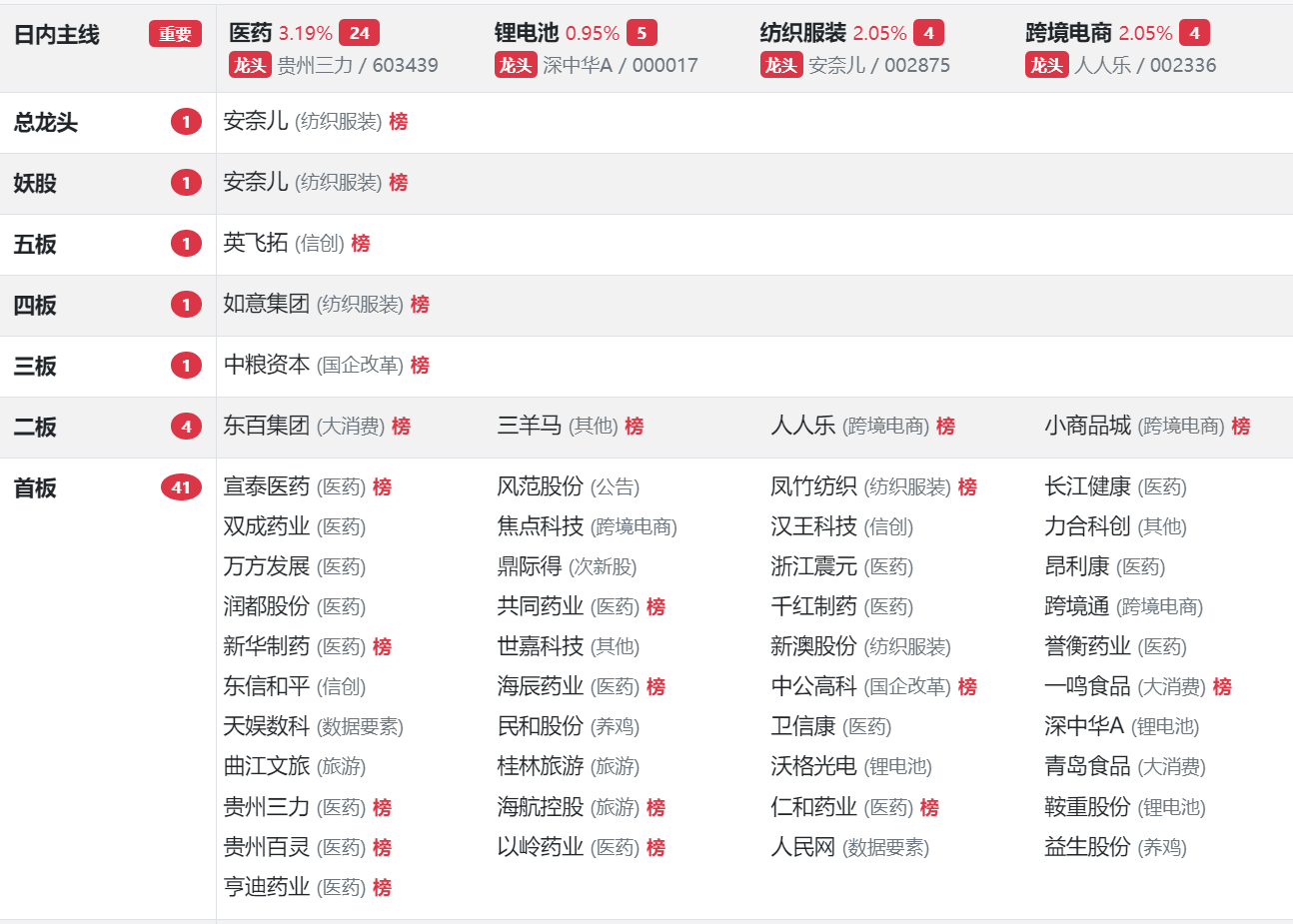Open stock 以岭药业
The image size is (1293, 924).
click(541, 848)
